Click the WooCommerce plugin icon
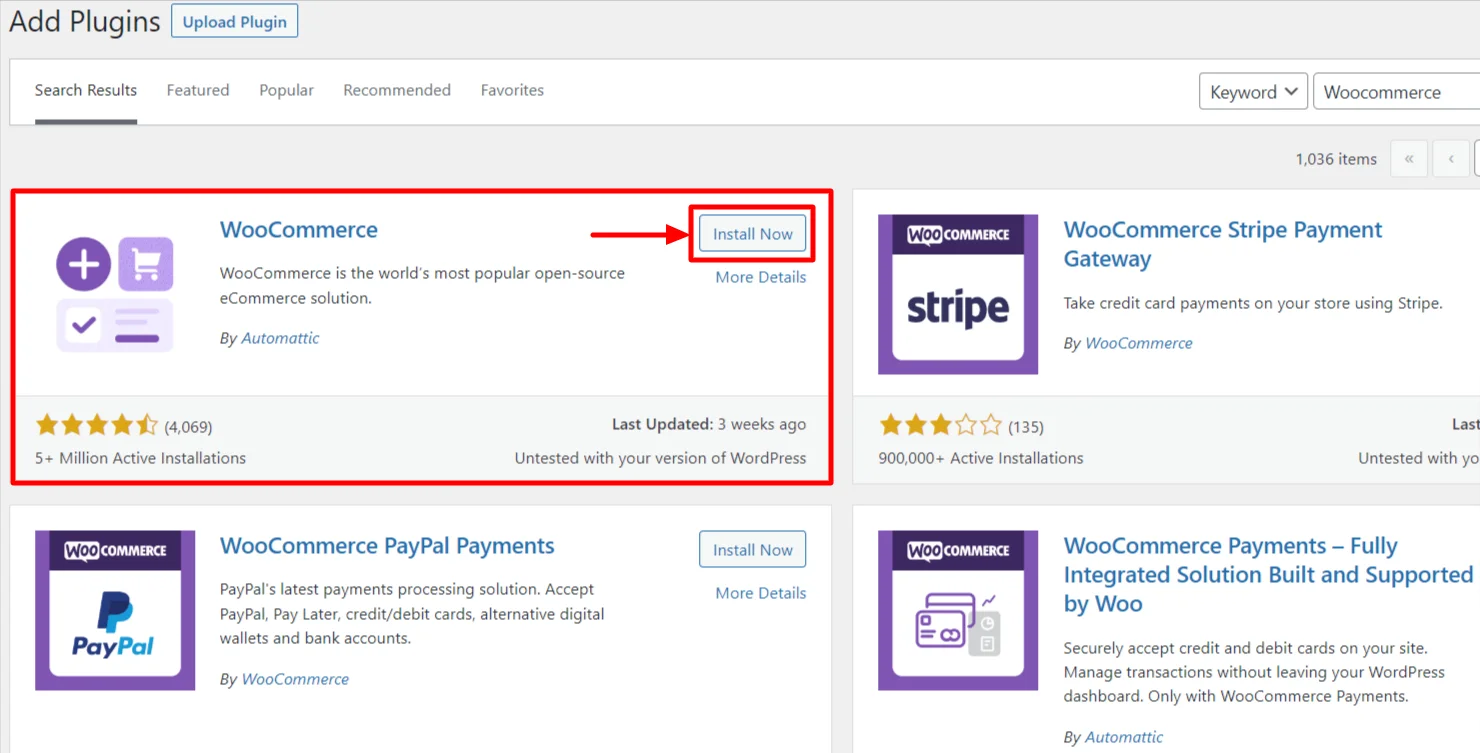The width and height of the screenshot is (1480, 753). 115,294
